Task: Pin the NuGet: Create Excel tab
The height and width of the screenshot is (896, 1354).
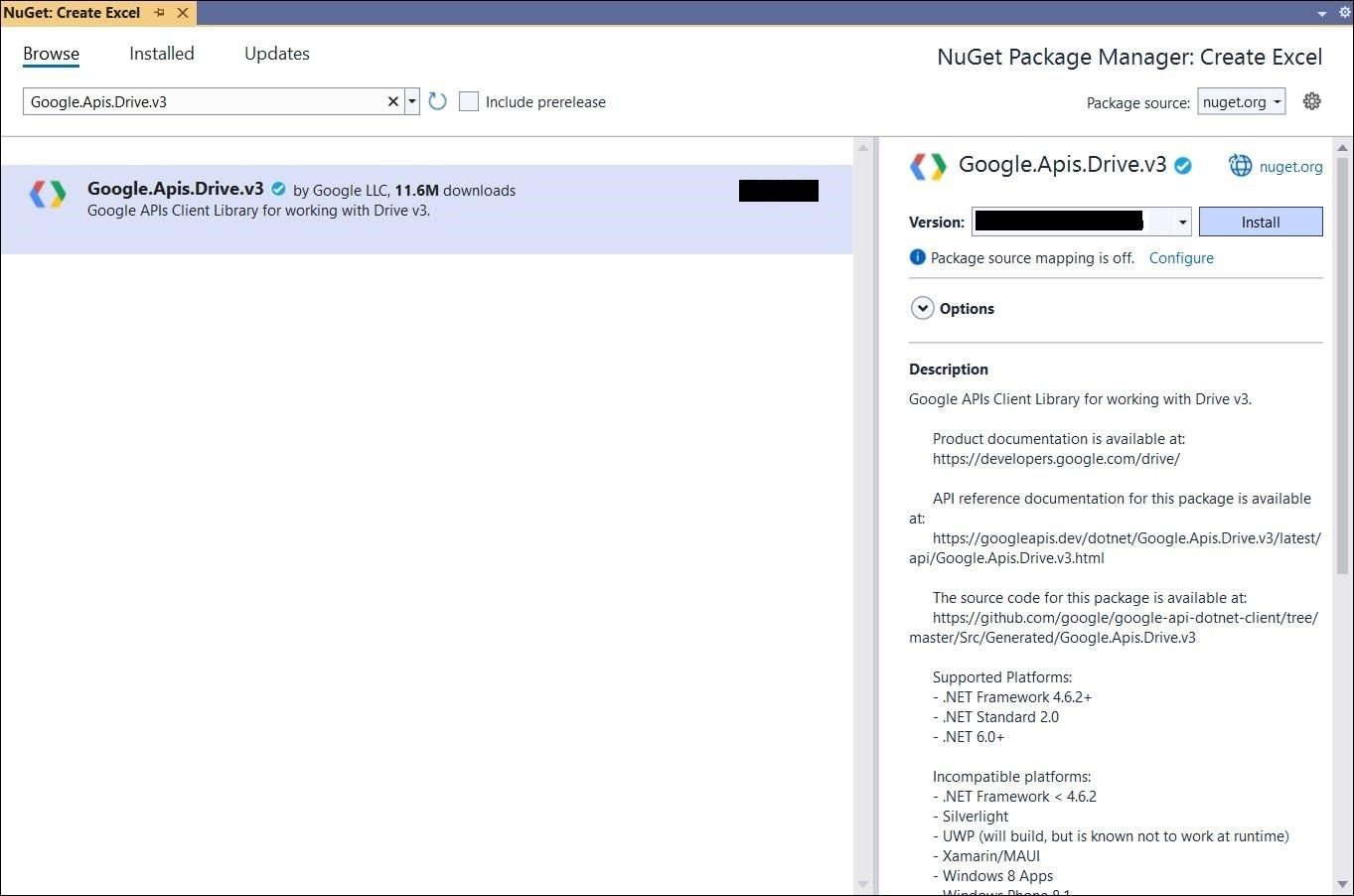Action: point(160,13)
